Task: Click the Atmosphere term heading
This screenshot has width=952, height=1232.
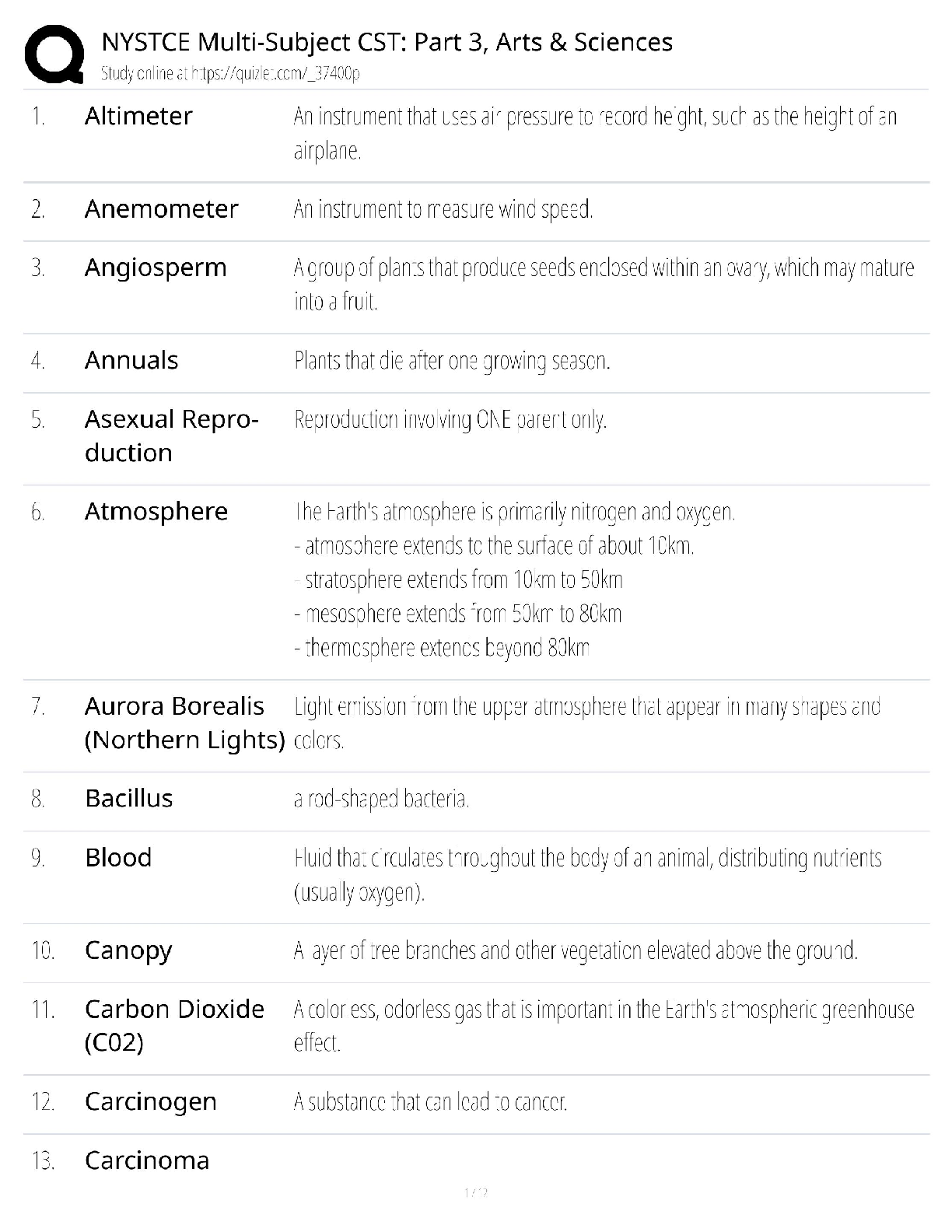Action: tap(156, 511)
